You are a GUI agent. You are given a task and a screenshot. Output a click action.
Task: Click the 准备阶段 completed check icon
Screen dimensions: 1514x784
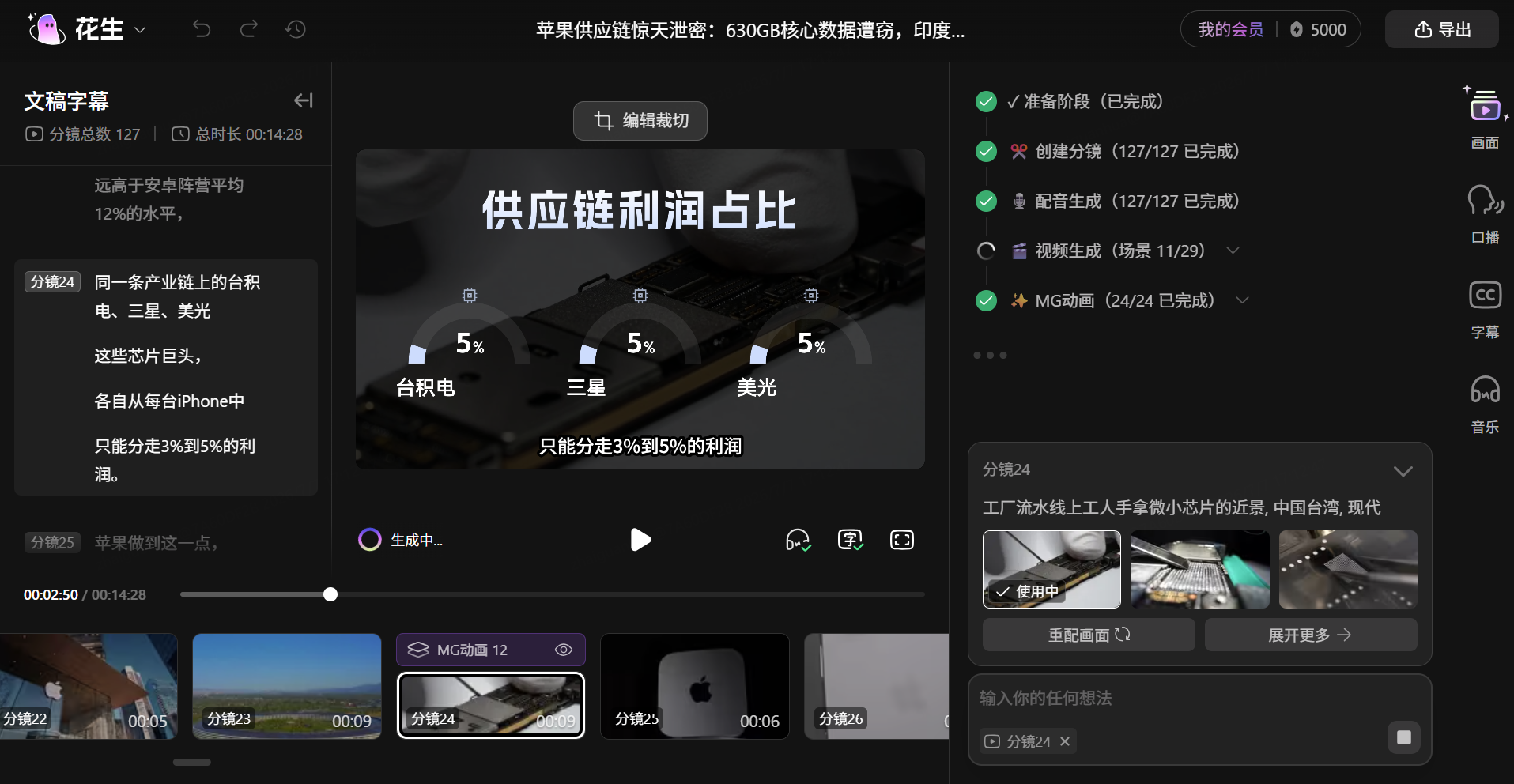click(x=986, y=101)
